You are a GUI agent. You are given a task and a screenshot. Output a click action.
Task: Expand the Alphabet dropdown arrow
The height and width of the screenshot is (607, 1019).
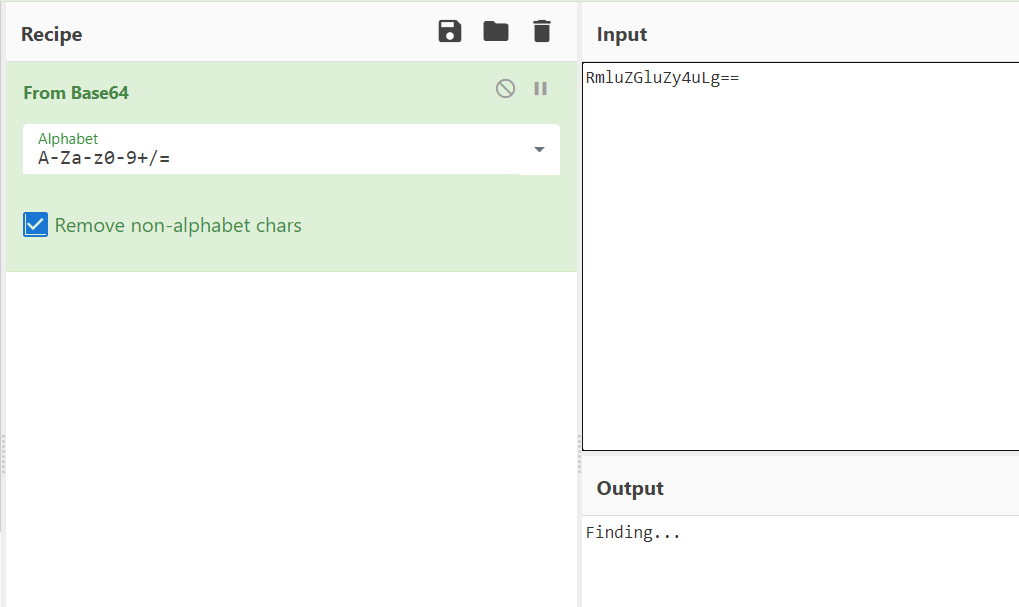(539, 149)
